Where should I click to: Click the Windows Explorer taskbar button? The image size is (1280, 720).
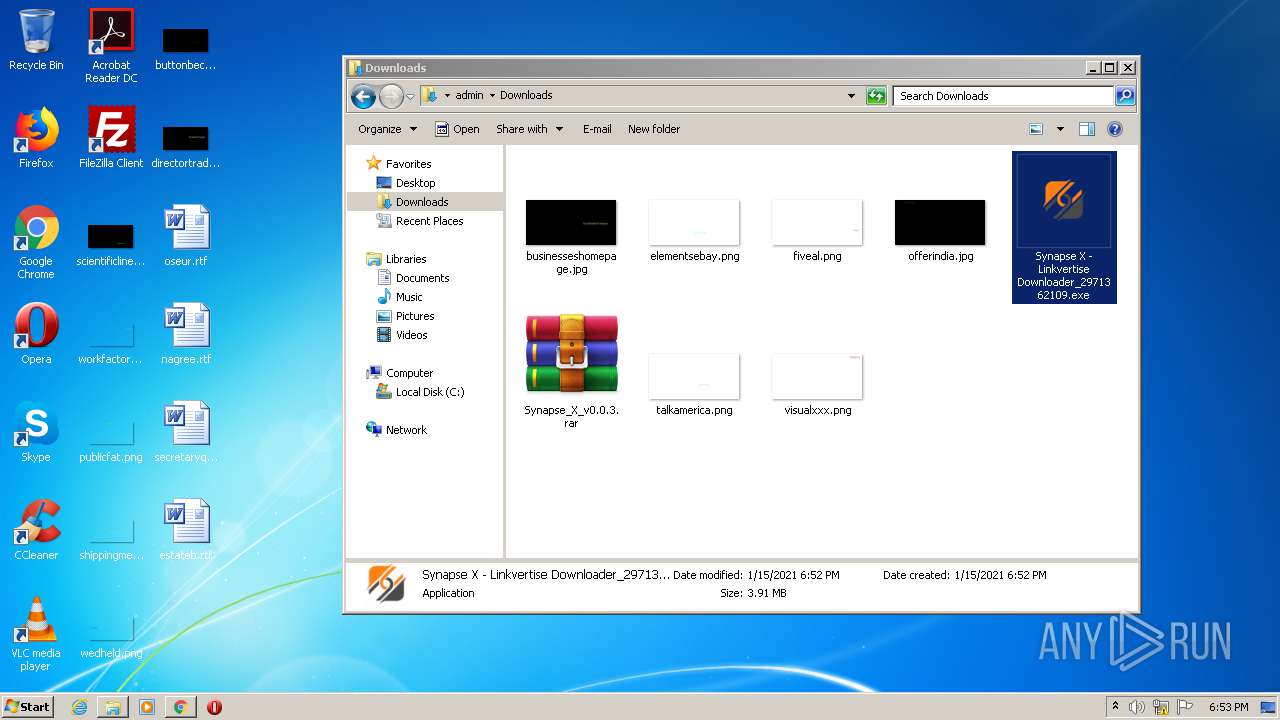[113, 707]
